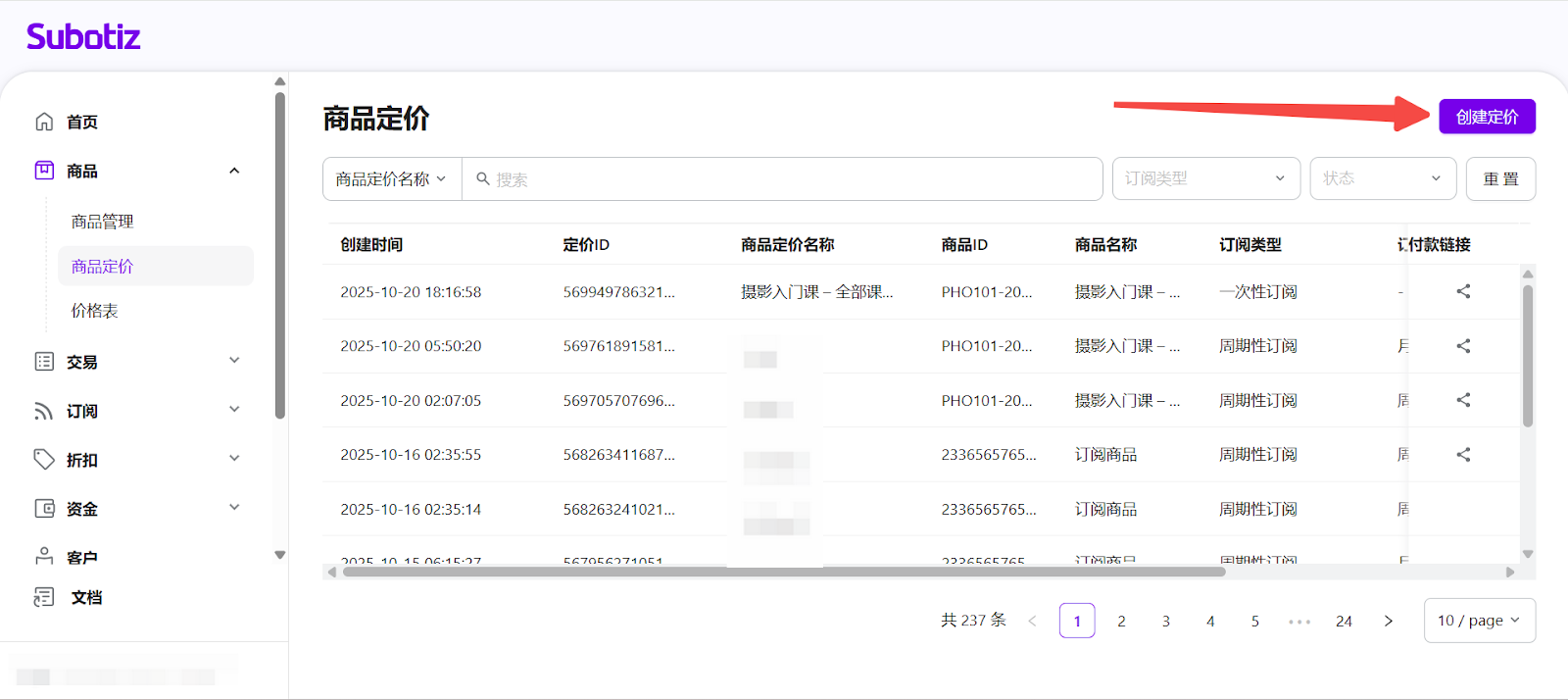Click the home icon in sidebar

pyautogui.click(x=44, y=122)
